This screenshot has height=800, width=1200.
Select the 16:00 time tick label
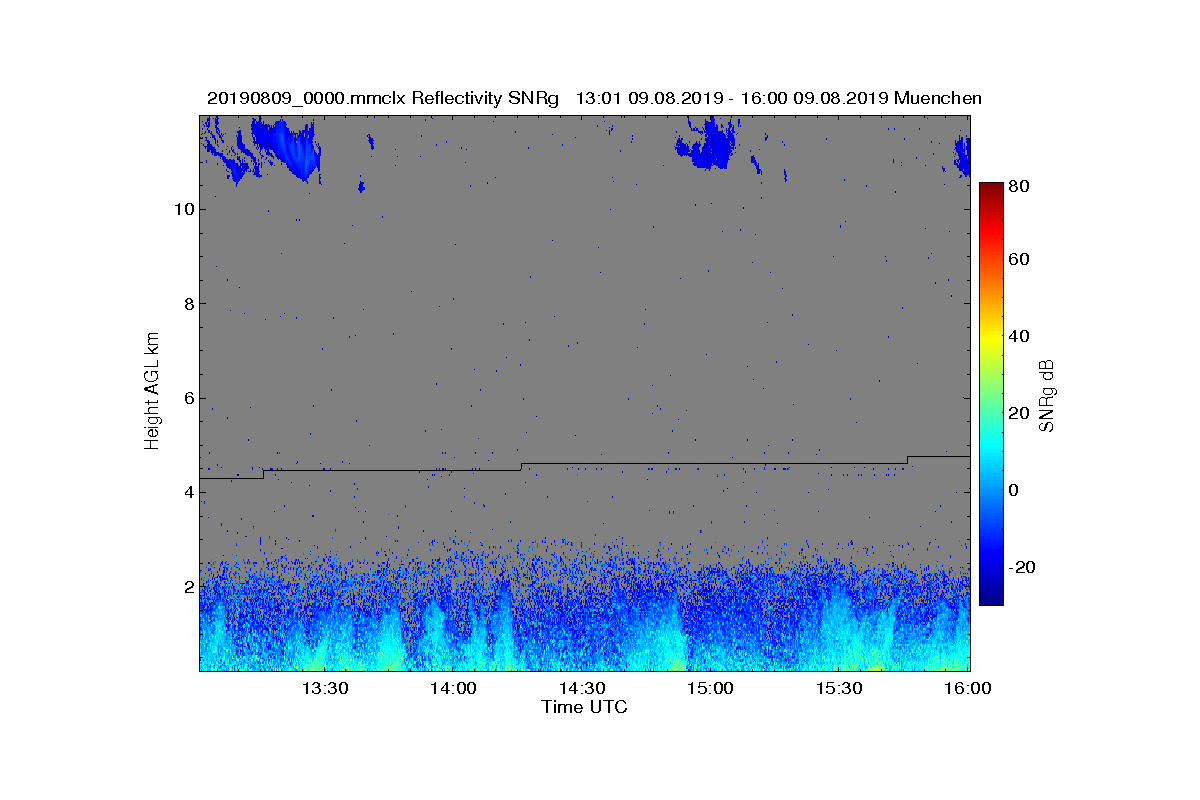click(x=968, y=688)
